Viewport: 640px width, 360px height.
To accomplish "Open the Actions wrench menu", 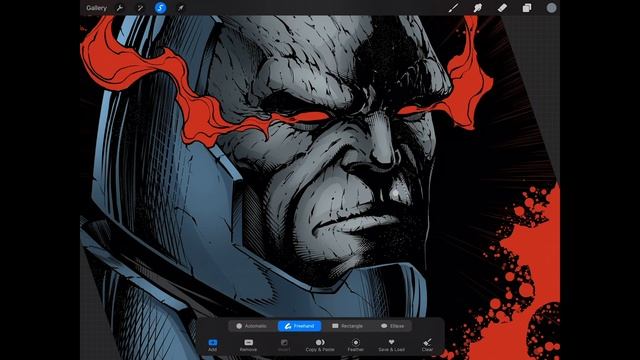I will [120, 8].
